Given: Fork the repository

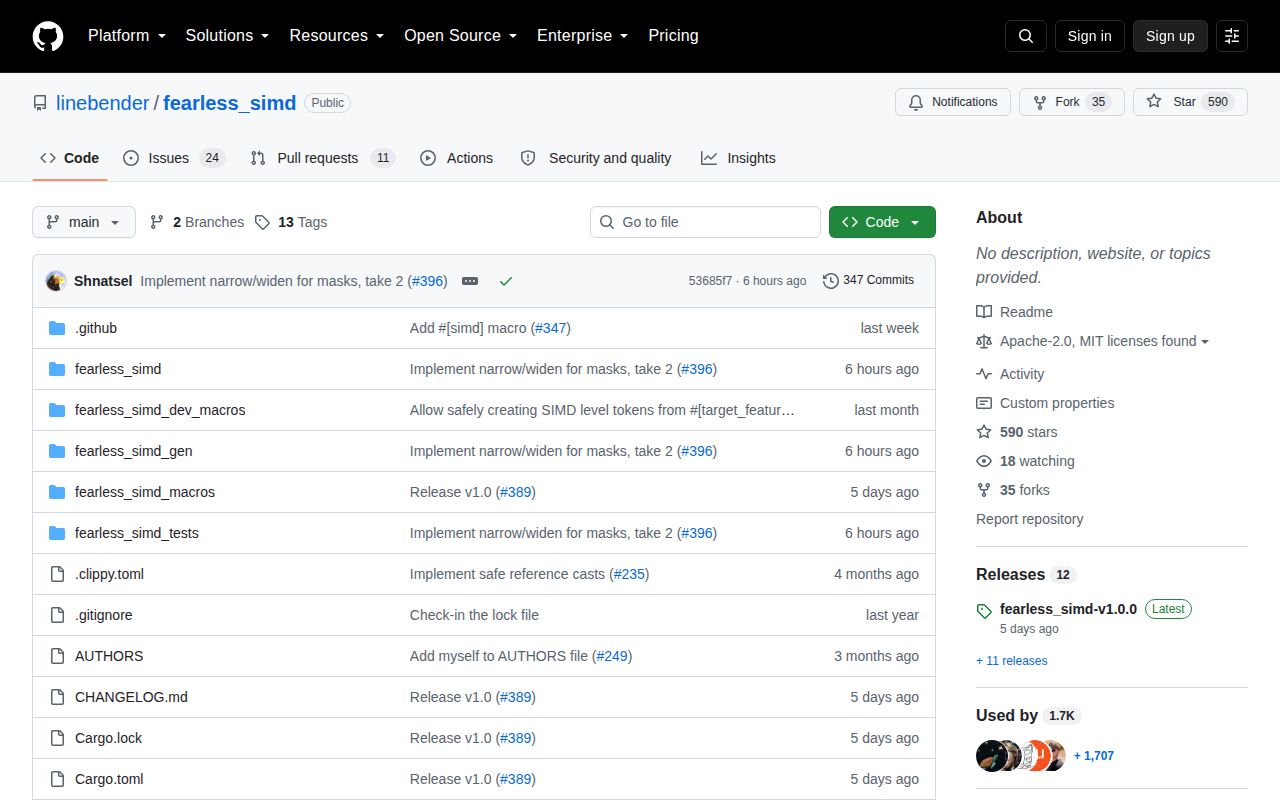Looking at the screenshot, I should [1072, 102].
